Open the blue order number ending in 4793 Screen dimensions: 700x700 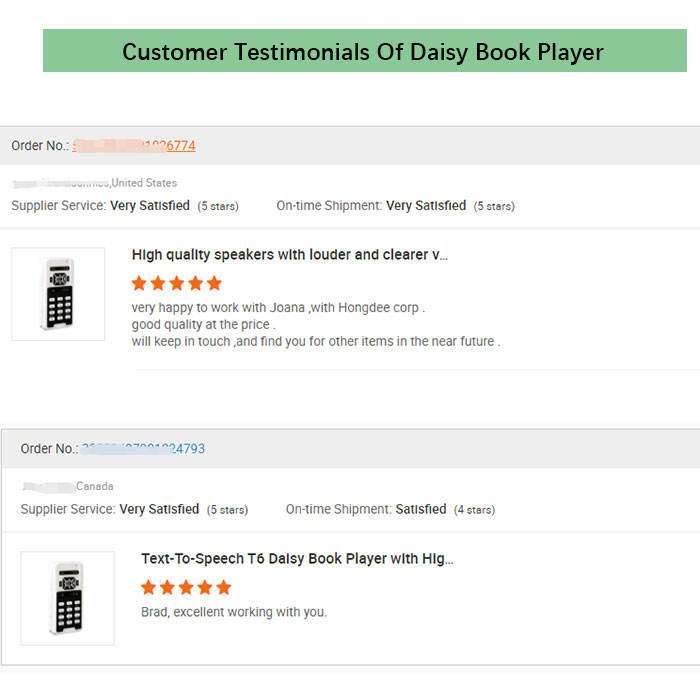click(143, 449)
